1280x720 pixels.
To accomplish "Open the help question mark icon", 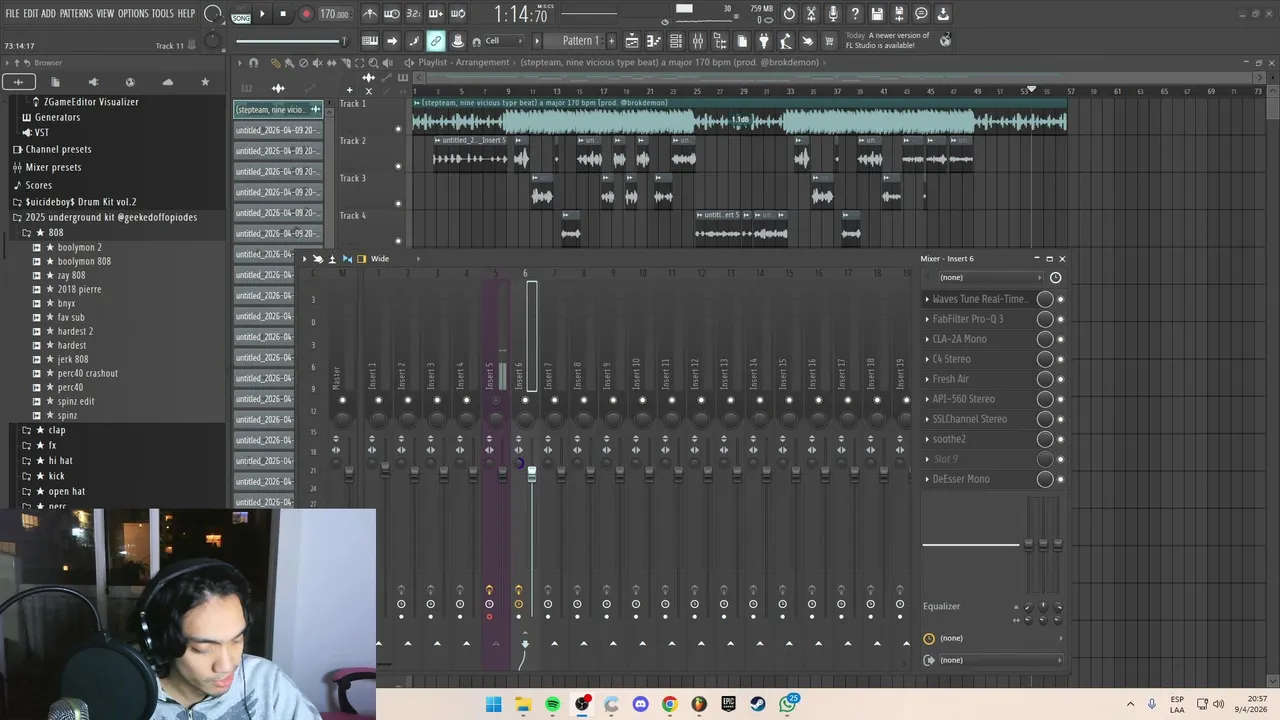I will point(855,14).
